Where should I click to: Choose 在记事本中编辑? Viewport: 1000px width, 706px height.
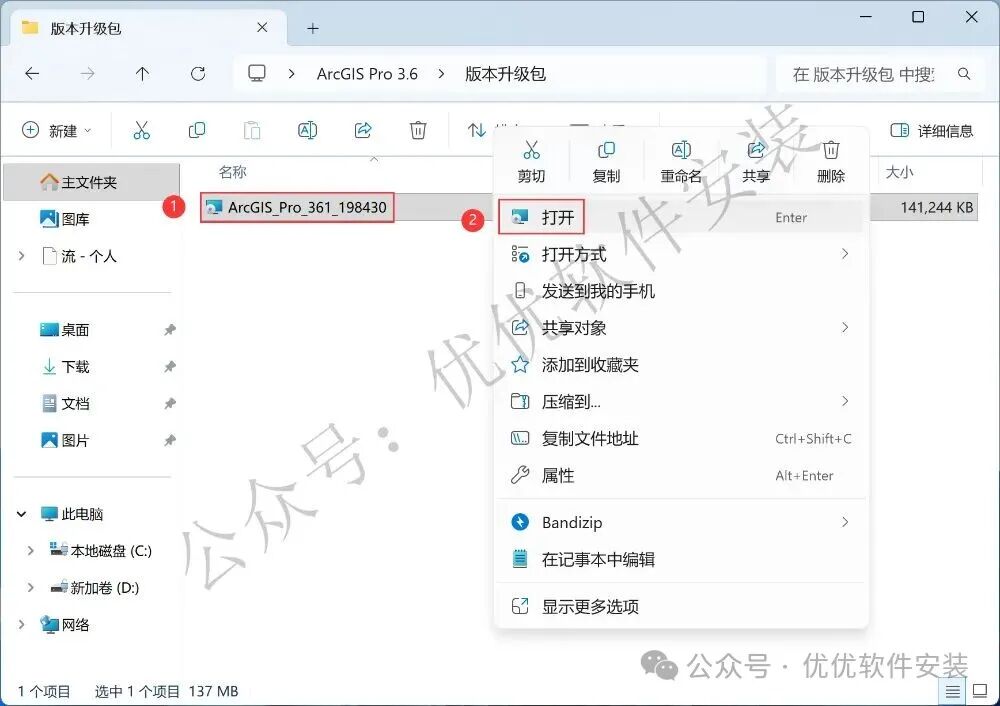tap(680, 559)
